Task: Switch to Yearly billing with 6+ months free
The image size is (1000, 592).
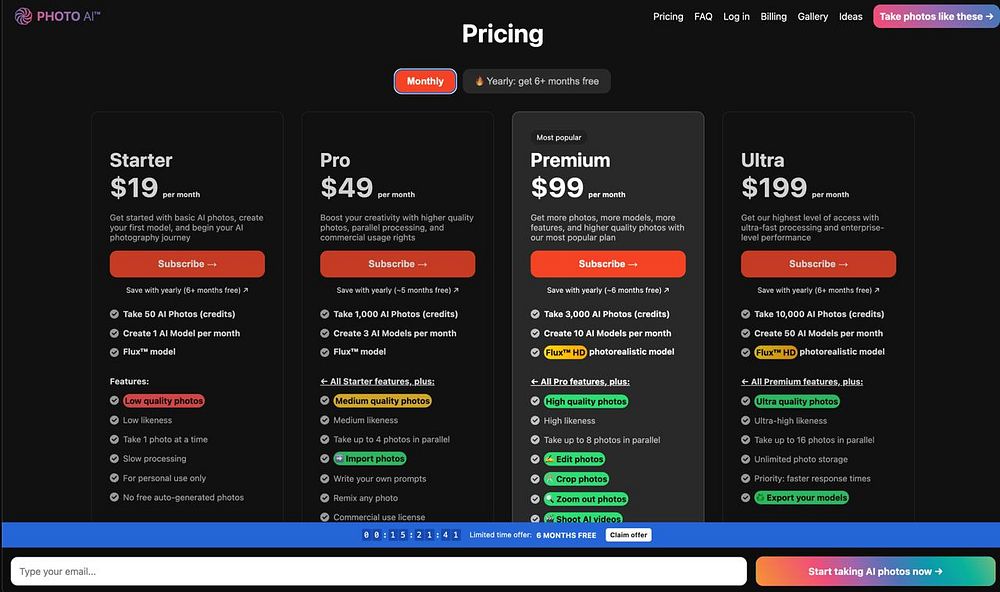Action: [x=536, y=81]
